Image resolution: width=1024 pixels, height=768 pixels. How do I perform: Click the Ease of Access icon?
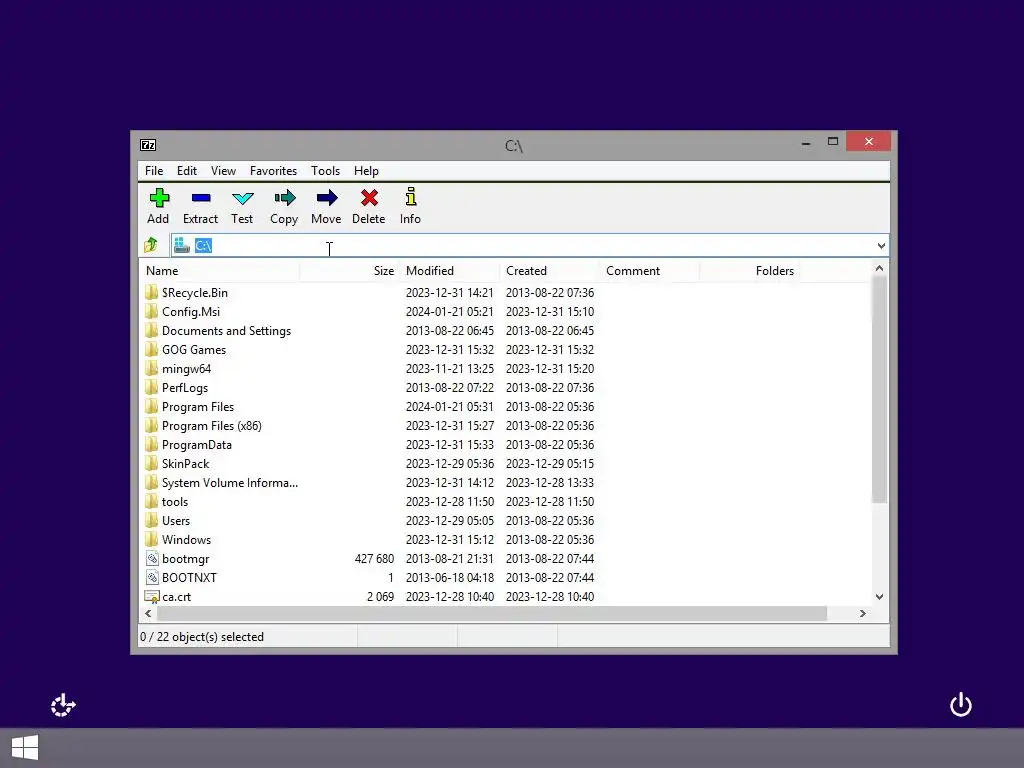pos(63,705)
